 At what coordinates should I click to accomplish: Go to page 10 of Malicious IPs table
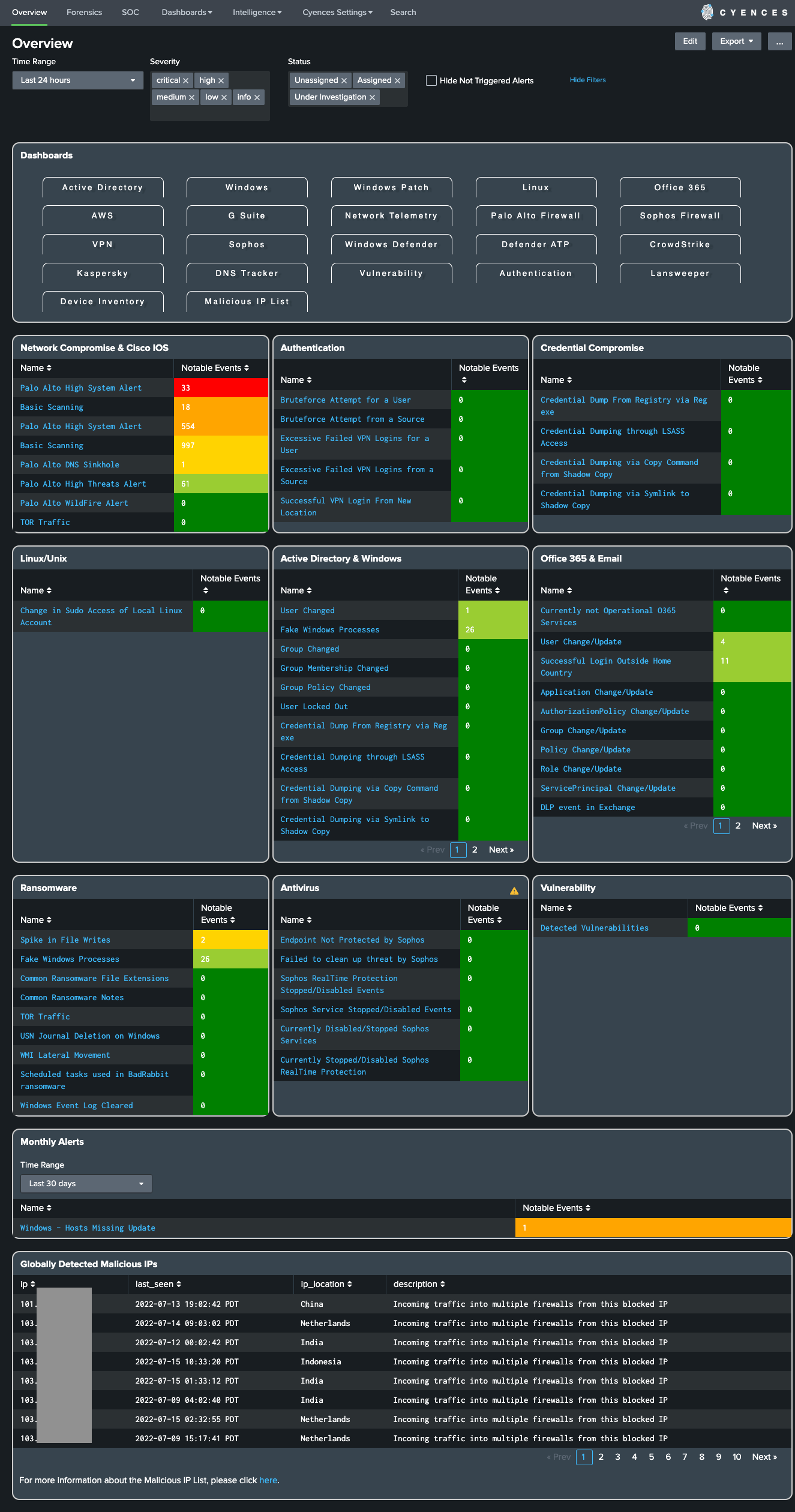737,1457
